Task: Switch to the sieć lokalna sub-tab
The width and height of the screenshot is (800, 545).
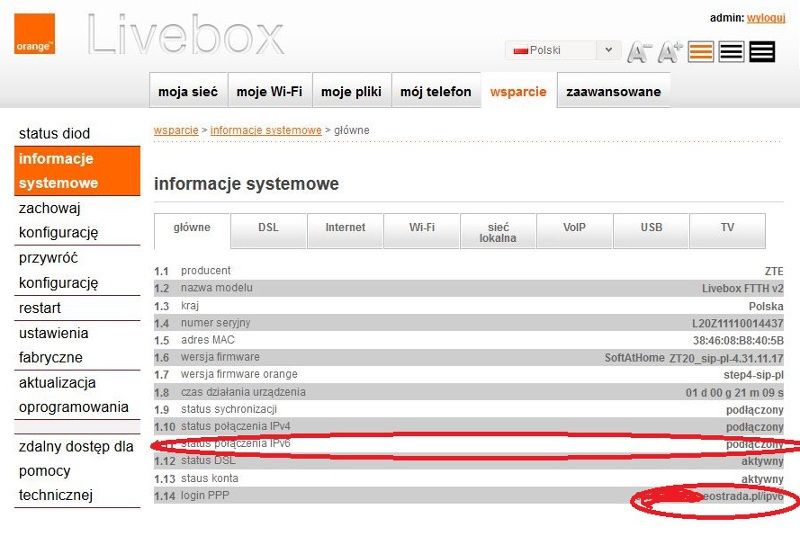Action: click(x=498, y=231)
